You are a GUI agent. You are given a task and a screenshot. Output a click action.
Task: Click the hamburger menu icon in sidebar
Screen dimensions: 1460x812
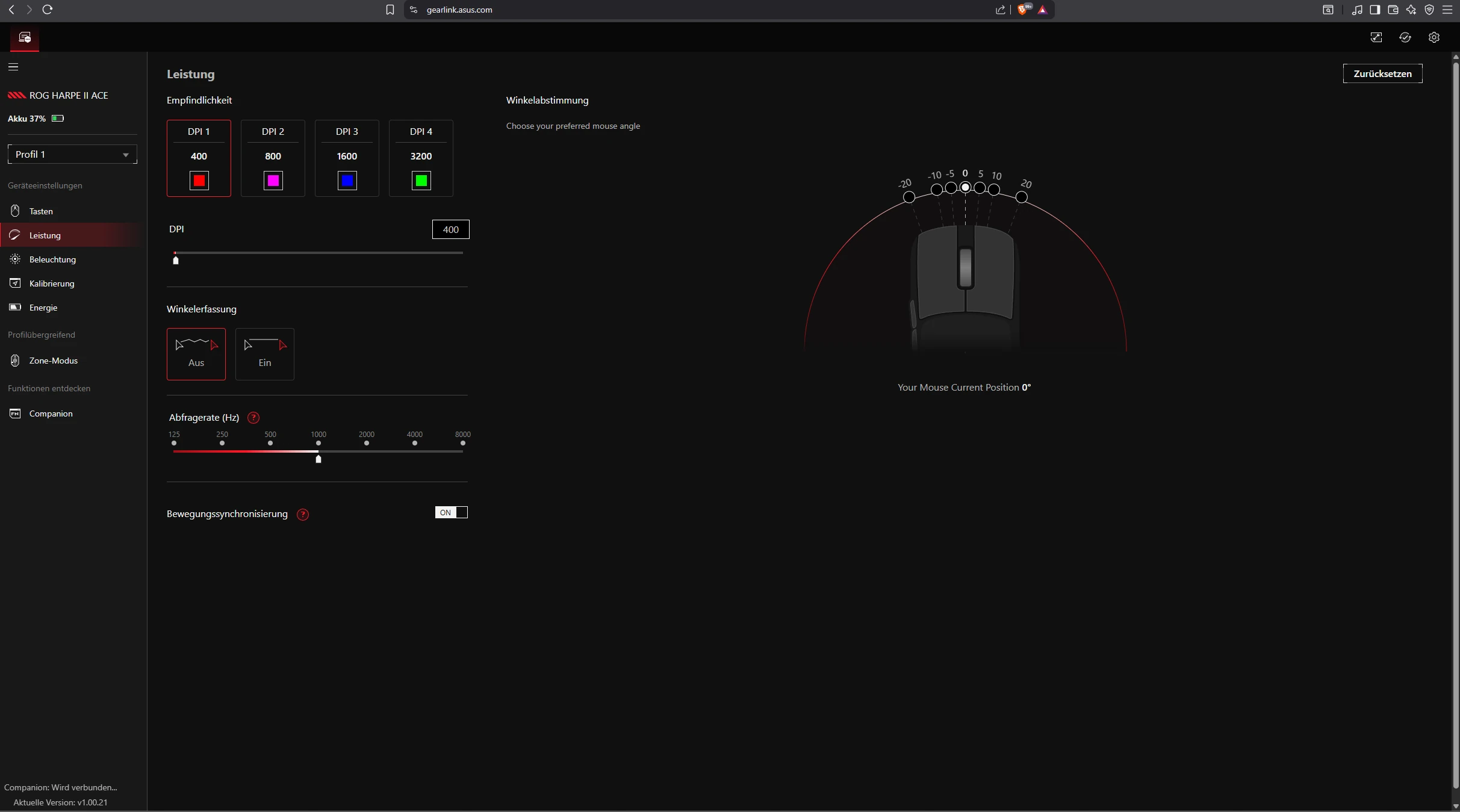(x=13, y=67)
